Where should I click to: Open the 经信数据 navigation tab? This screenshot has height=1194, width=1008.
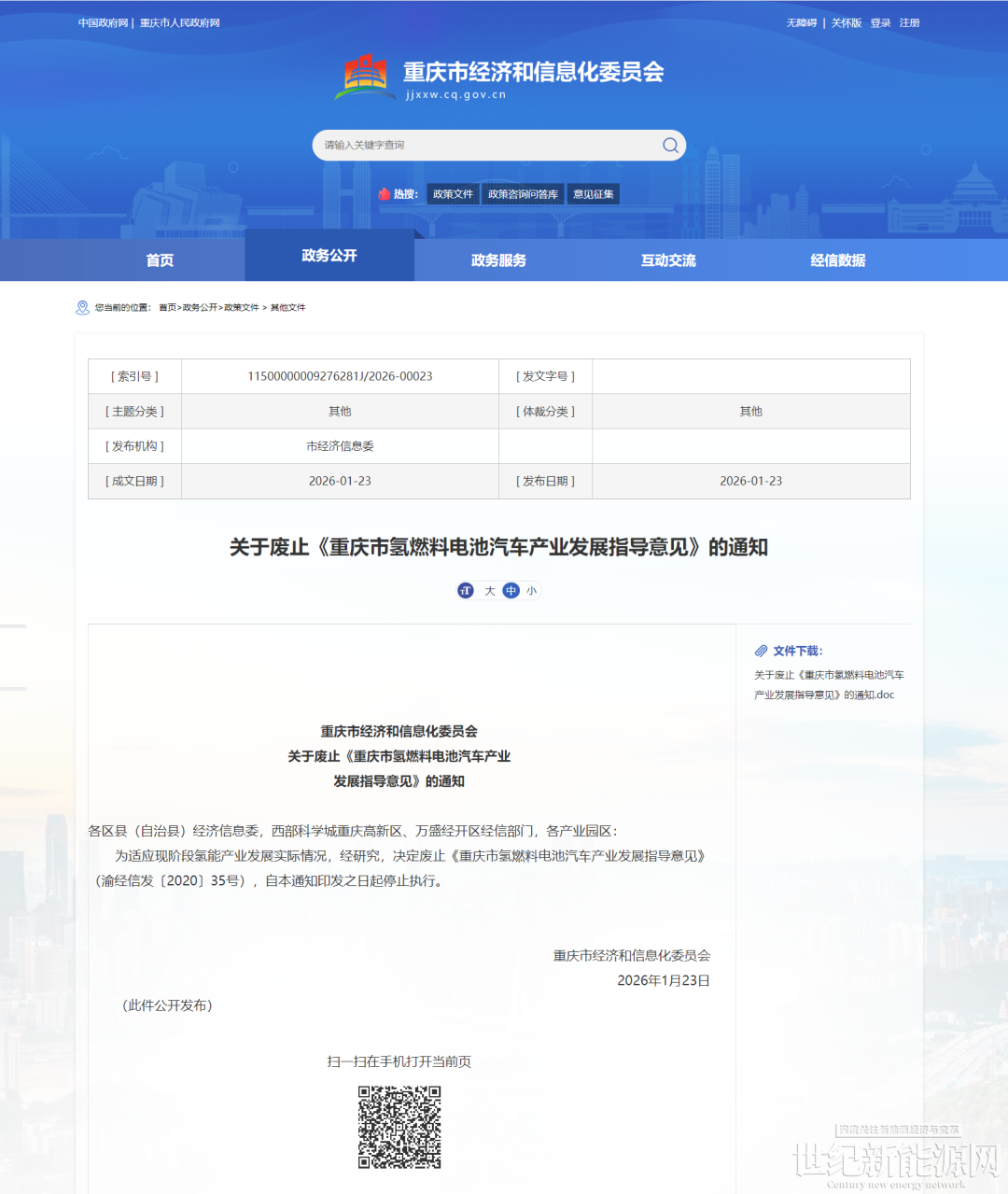837,260
